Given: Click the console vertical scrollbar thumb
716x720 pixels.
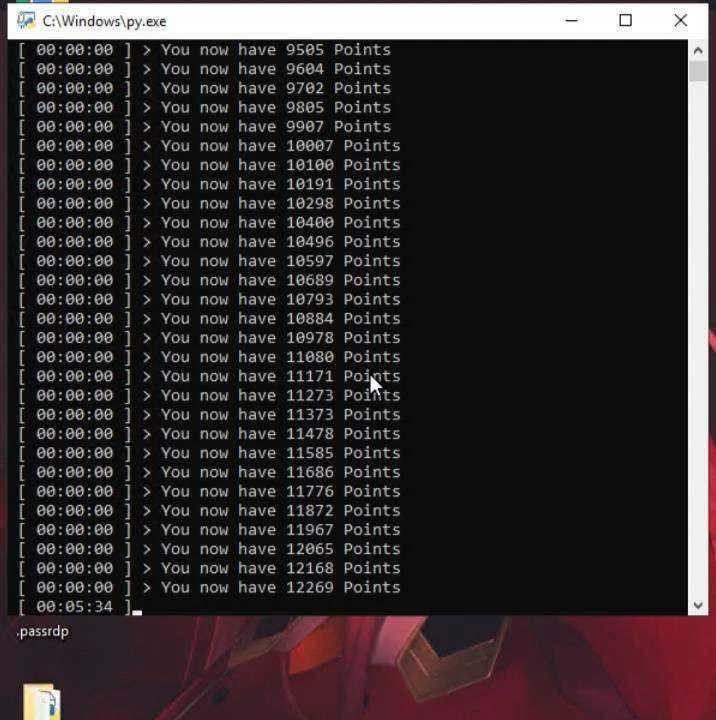Looking at the screenshot, I should 698,71.
